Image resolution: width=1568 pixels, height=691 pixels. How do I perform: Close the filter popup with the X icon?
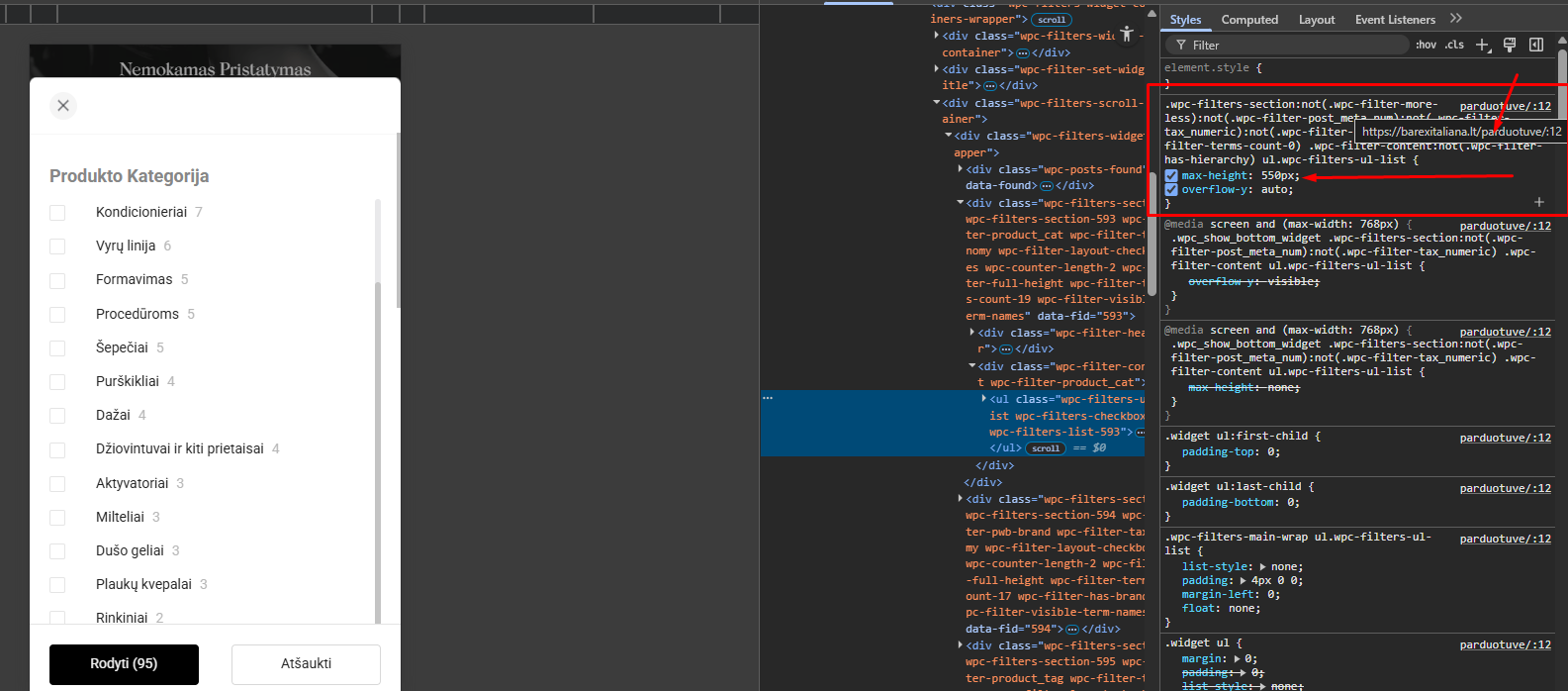63,105
